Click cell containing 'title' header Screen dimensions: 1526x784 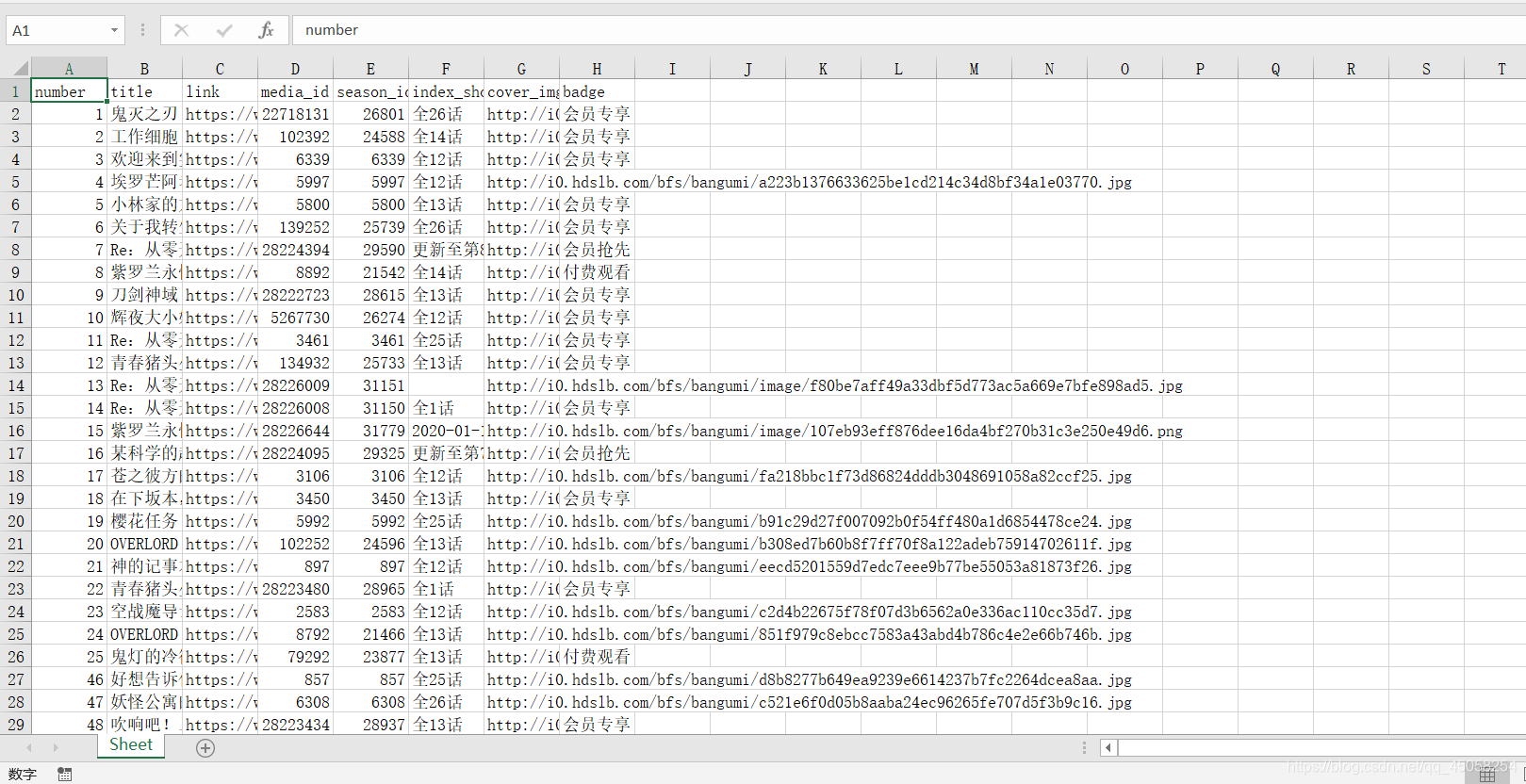144,91
